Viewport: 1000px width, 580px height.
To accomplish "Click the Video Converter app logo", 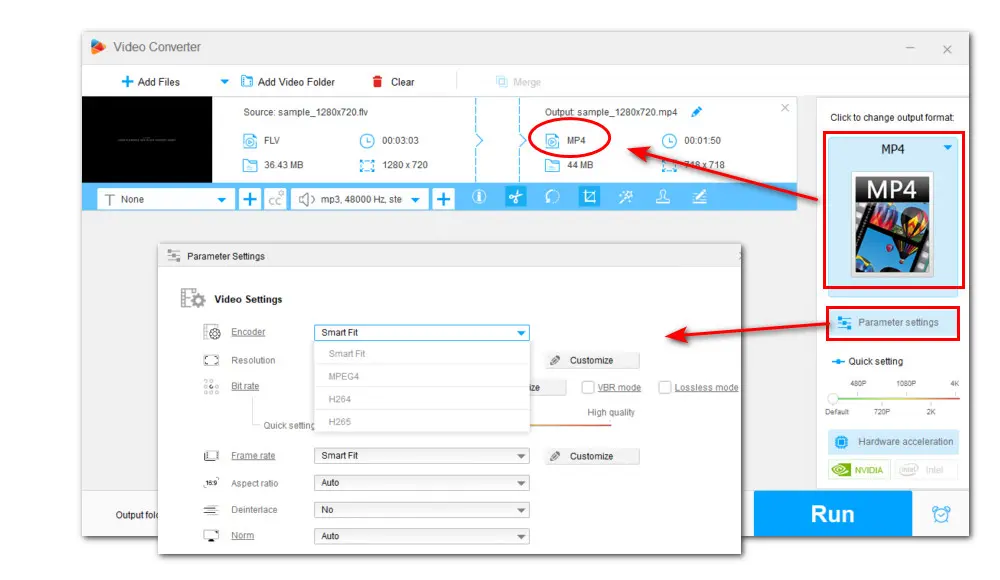I will [98, 47].
